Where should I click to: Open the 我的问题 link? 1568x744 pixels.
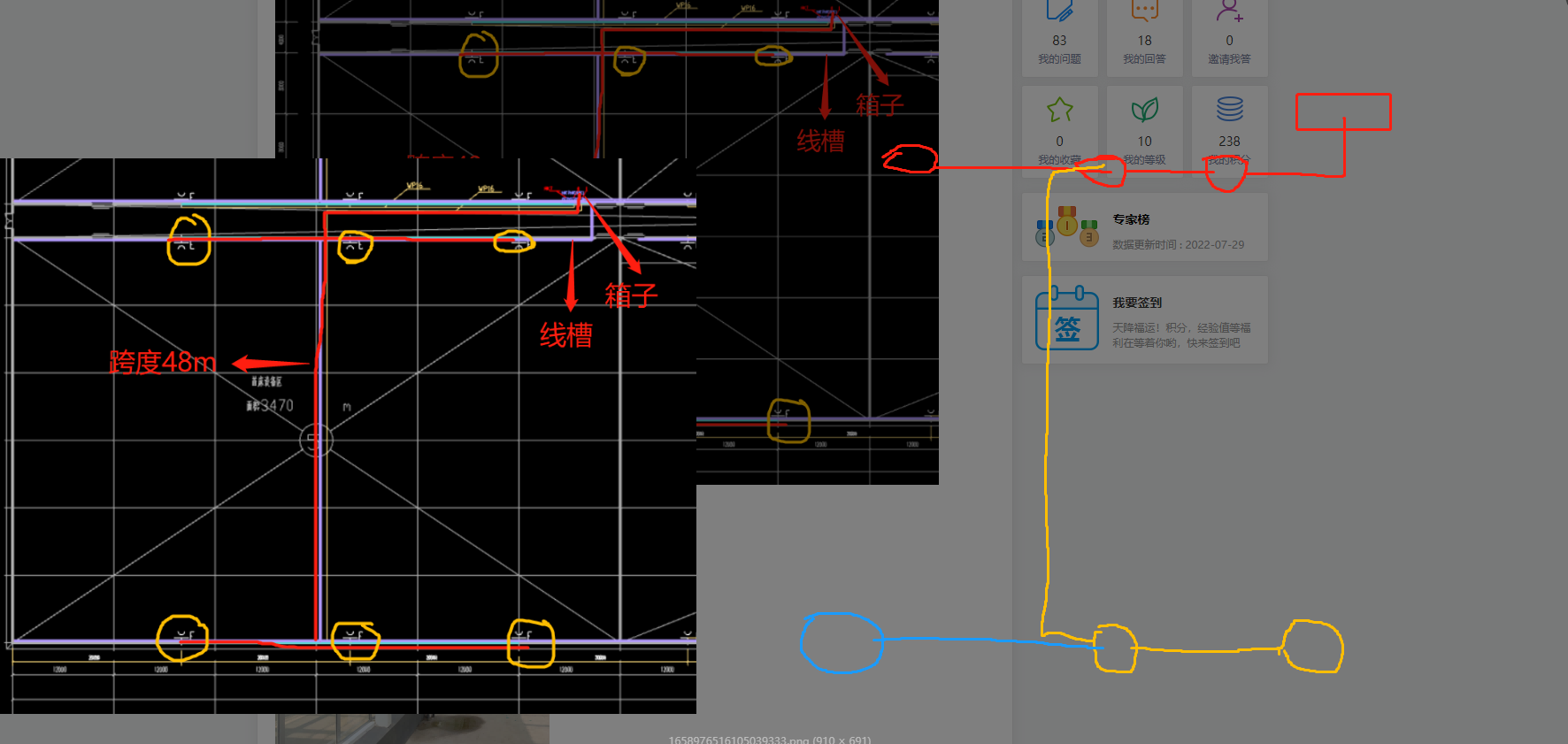point(1060,59)
